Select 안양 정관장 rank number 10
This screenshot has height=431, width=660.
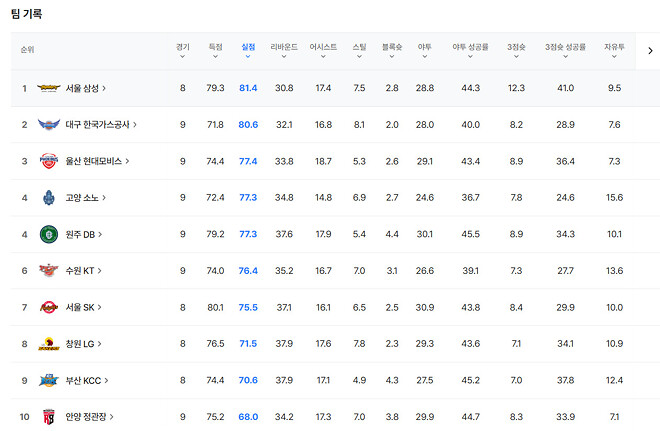pyautogui.click(x=24, y=417)
